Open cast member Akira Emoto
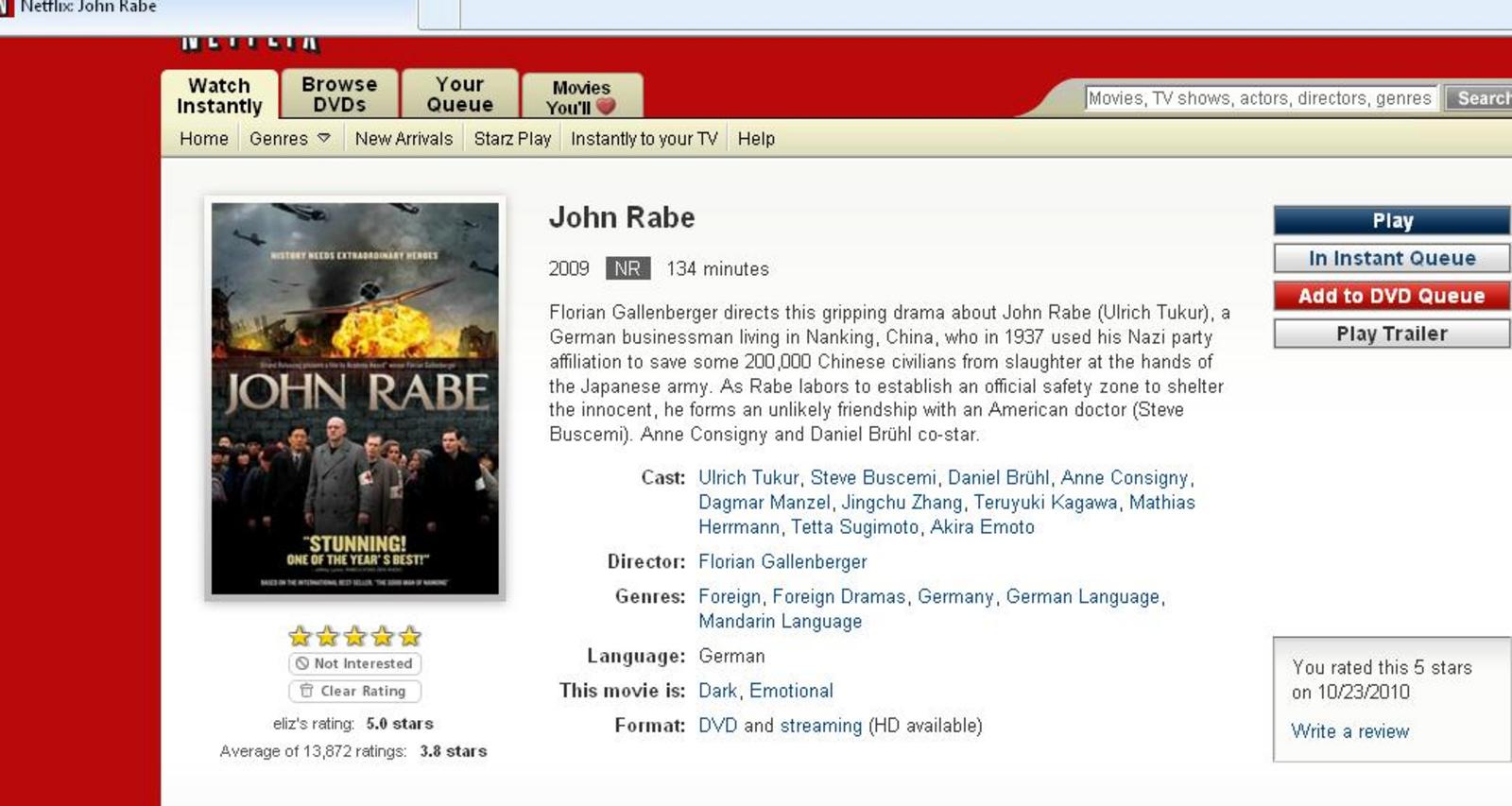The image size is (1512, 806). click(x=982, y=527)
